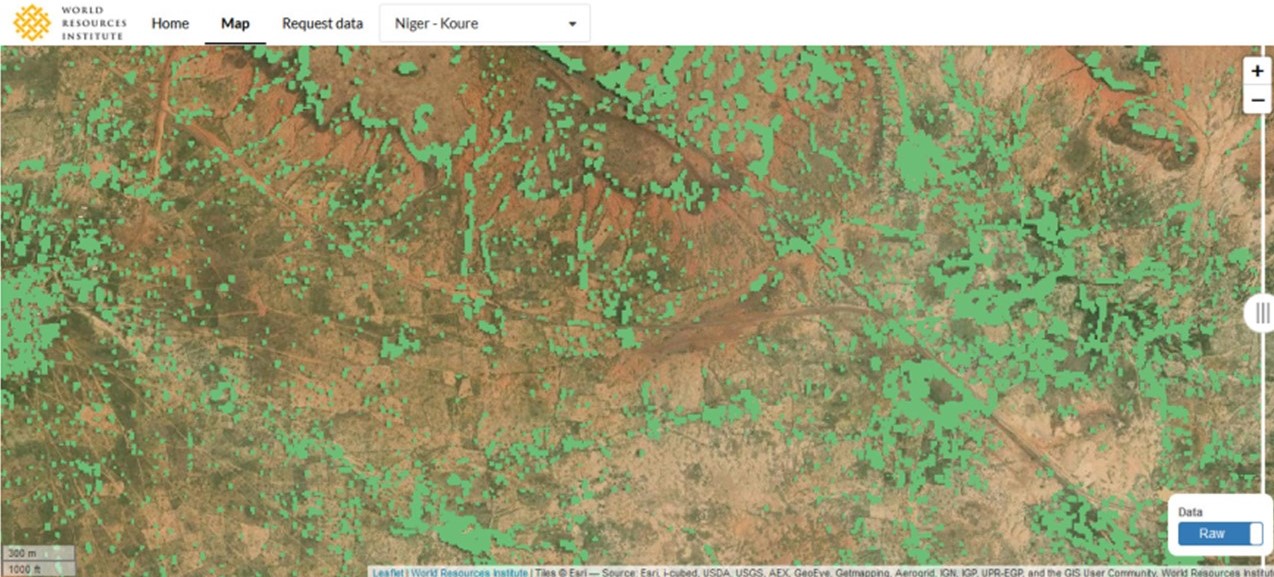Open the Home page

[x=170, y=23]
